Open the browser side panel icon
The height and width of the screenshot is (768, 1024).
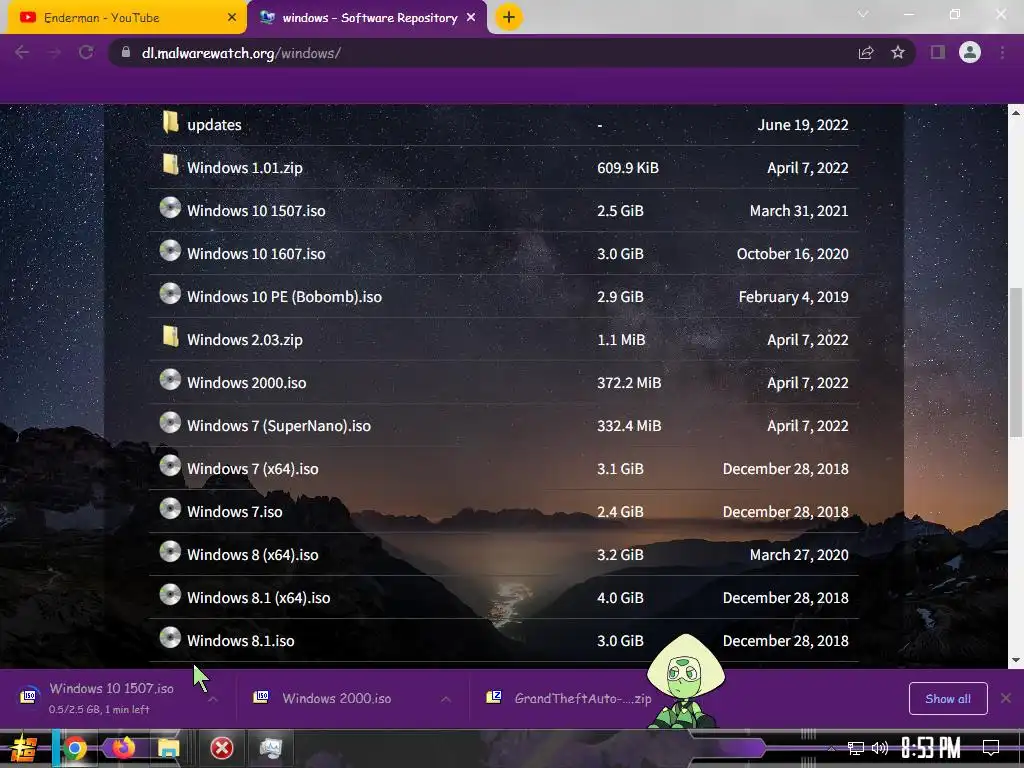point(938,52)
